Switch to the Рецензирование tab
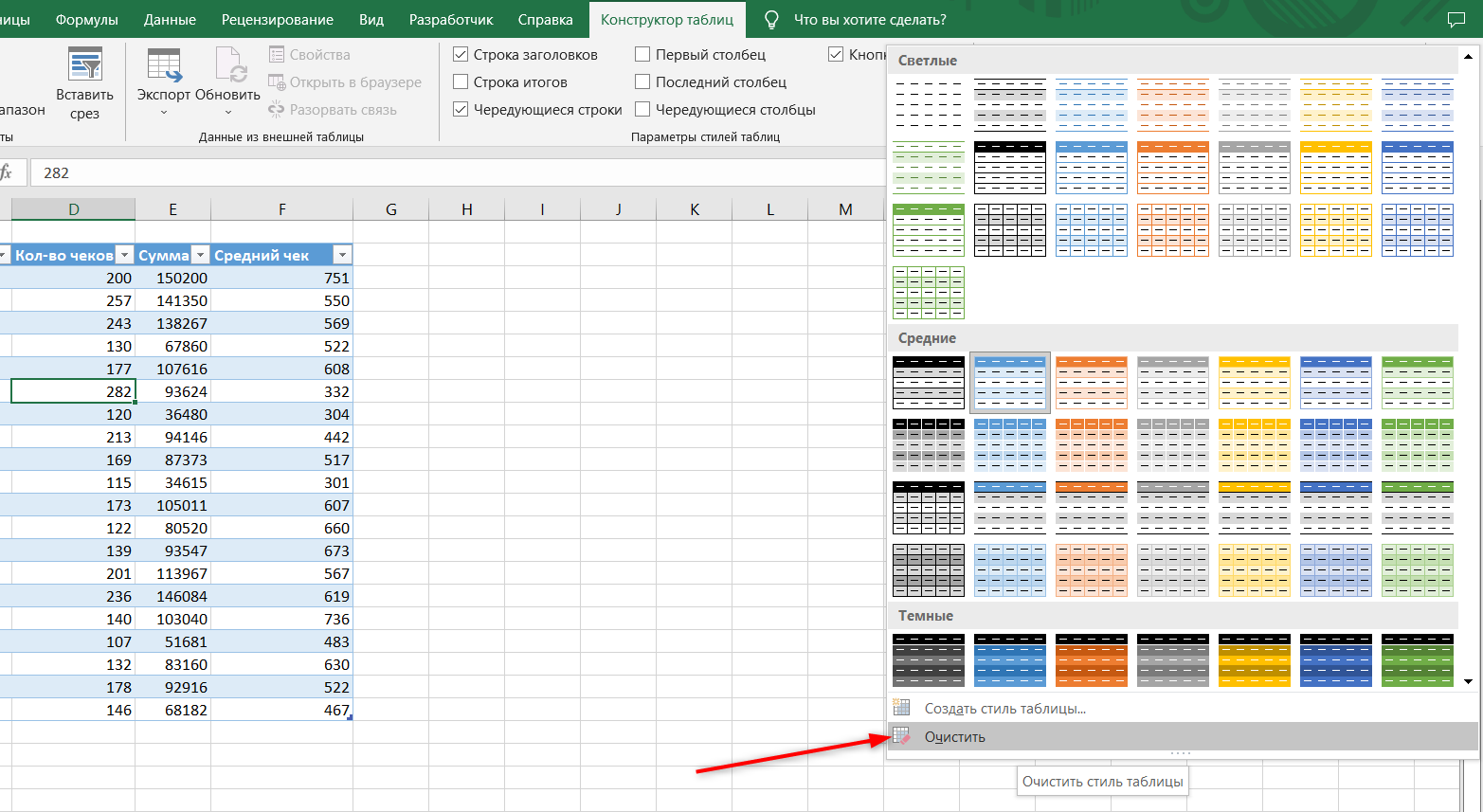Viewport: 1483px width, 812px height. (278, 19)
